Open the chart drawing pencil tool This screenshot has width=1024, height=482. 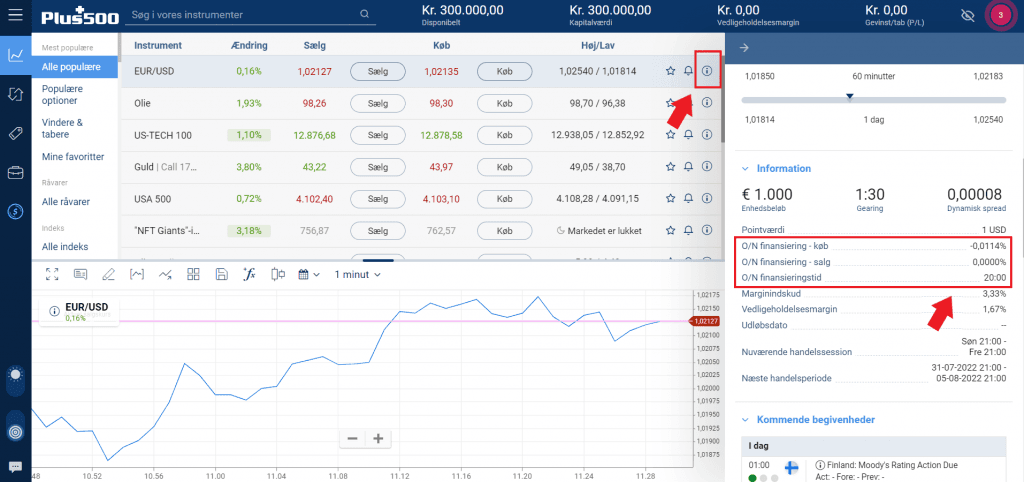tap(108, 274)
